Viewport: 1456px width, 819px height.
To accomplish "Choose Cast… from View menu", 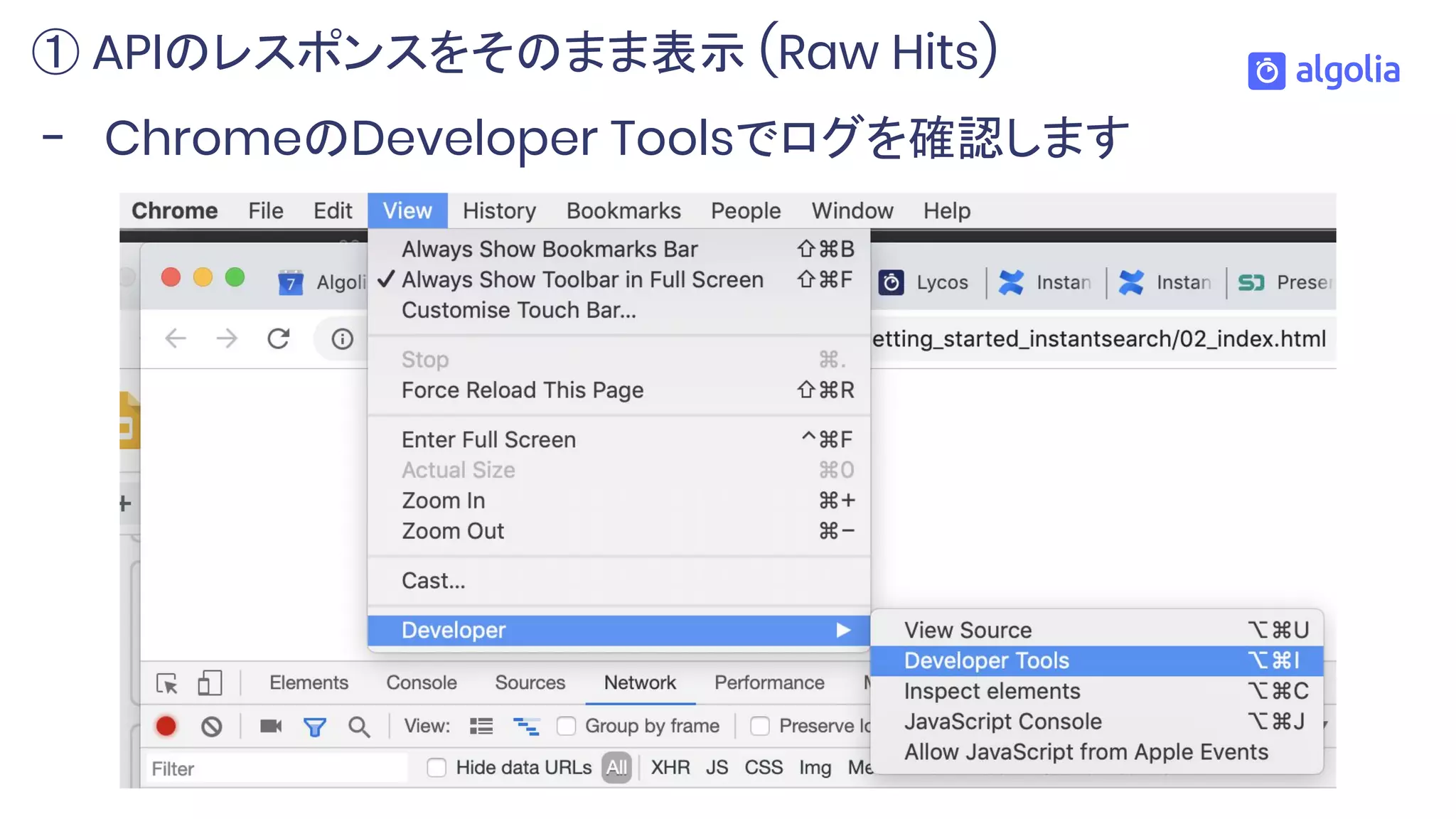I will (x=619, y=581).
